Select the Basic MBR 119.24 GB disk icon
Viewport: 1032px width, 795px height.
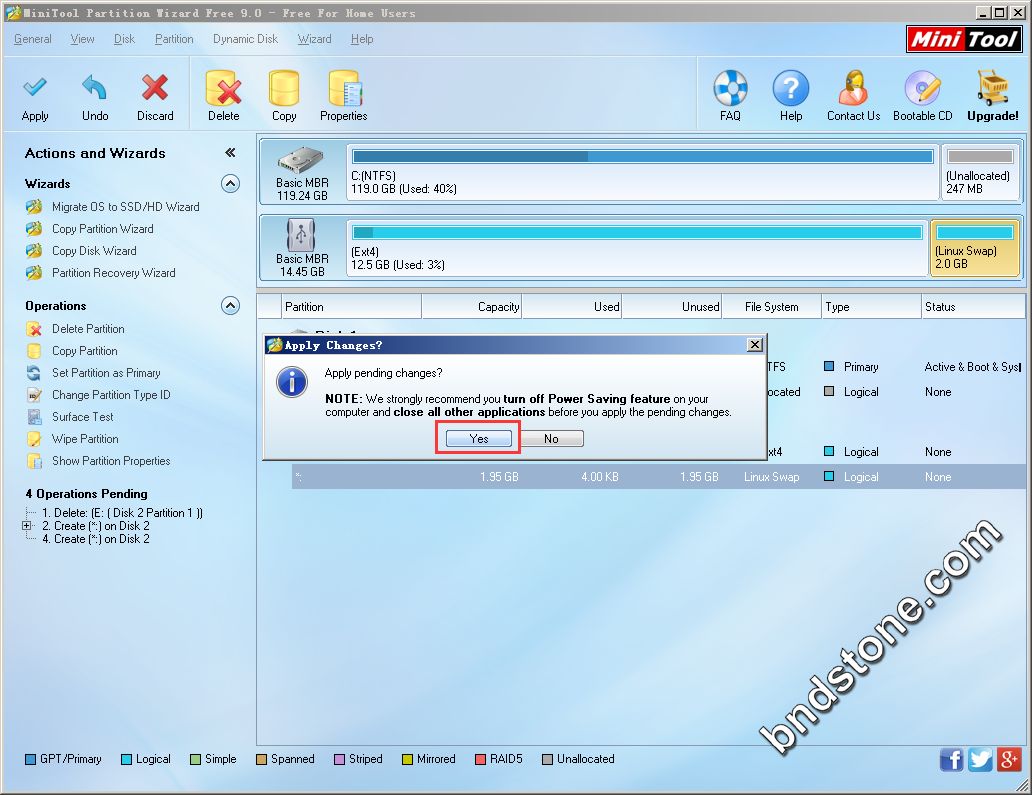click(301, 160)
